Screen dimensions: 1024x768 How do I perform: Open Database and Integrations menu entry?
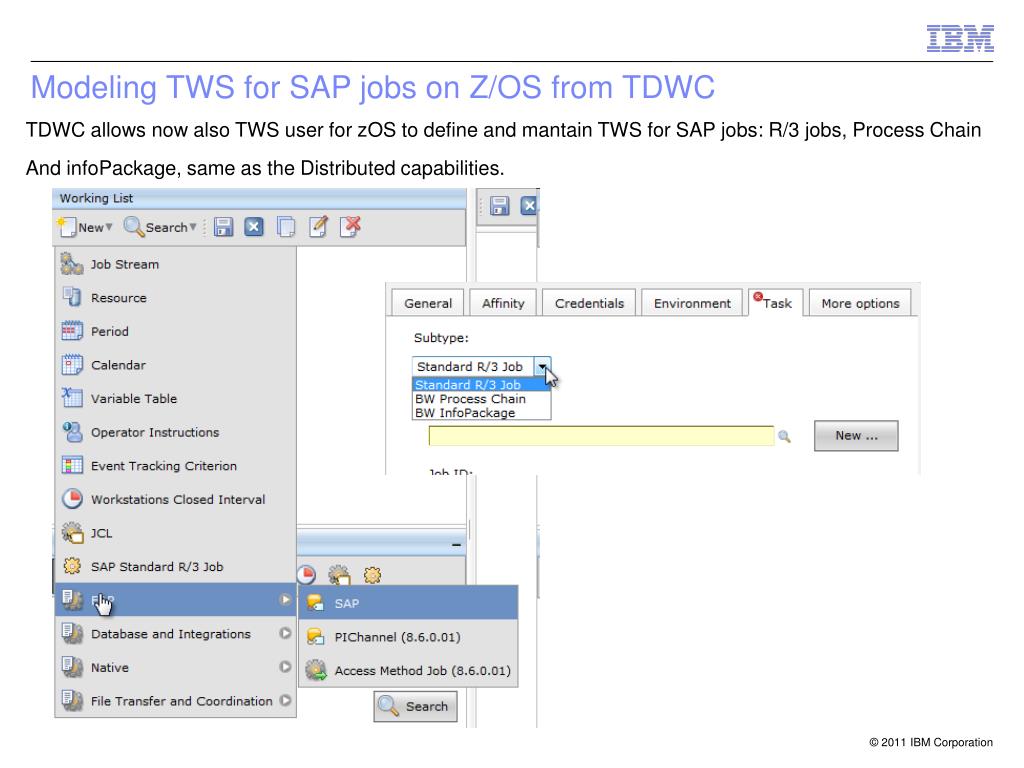point(175,634)
